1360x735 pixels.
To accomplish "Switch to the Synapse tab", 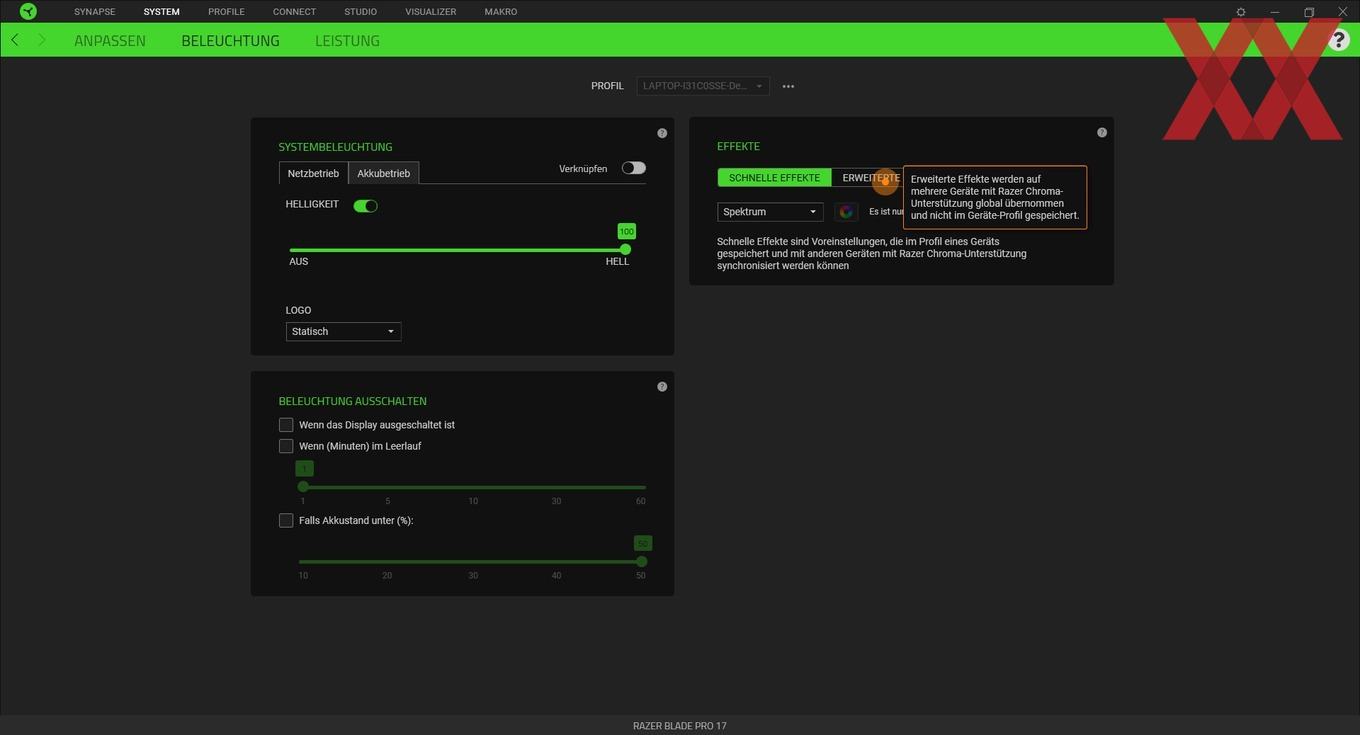I will (x=94, y=12).
